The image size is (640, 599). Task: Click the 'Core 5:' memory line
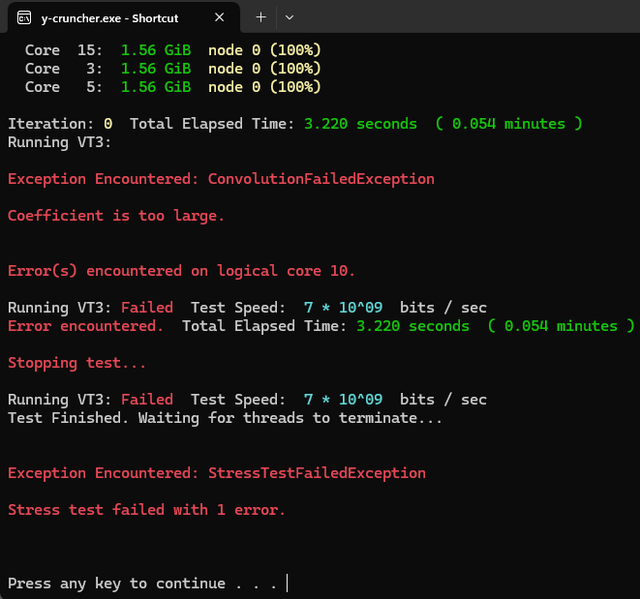[173, 87]
